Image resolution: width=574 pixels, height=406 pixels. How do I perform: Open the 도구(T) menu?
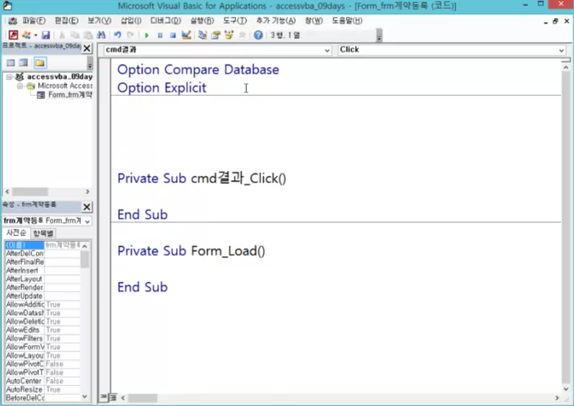(235, 21)
